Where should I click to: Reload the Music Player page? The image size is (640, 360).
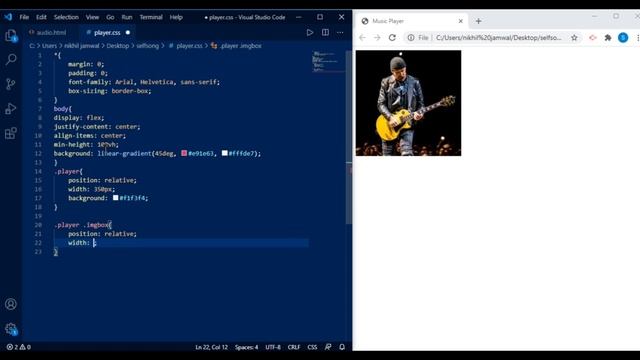[x=392, y=38]
